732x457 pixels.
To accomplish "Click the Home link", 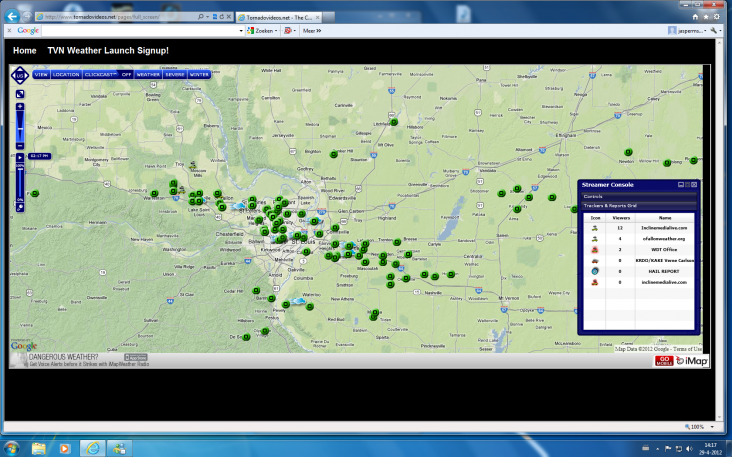I will [25, 50].
